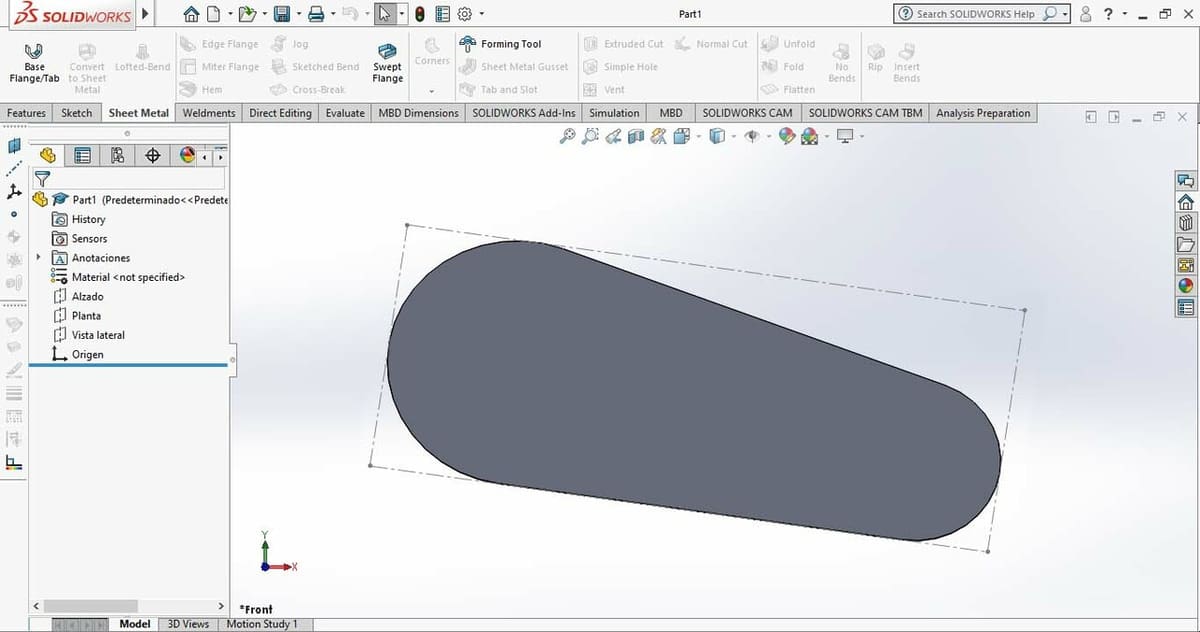Open View Settings monitor icon
Screen dimensions: 1200x632
point(845,136)
